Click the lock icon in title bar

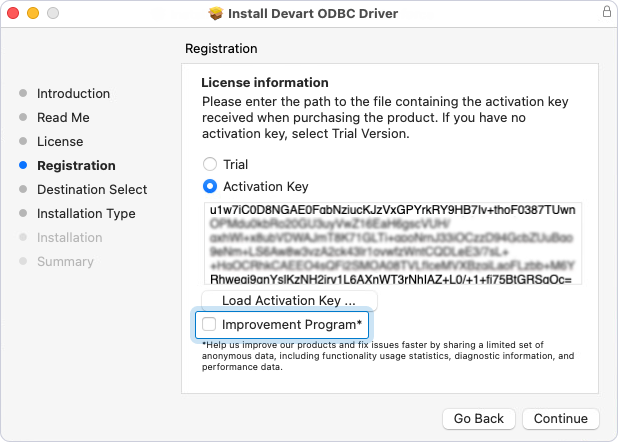607,11
